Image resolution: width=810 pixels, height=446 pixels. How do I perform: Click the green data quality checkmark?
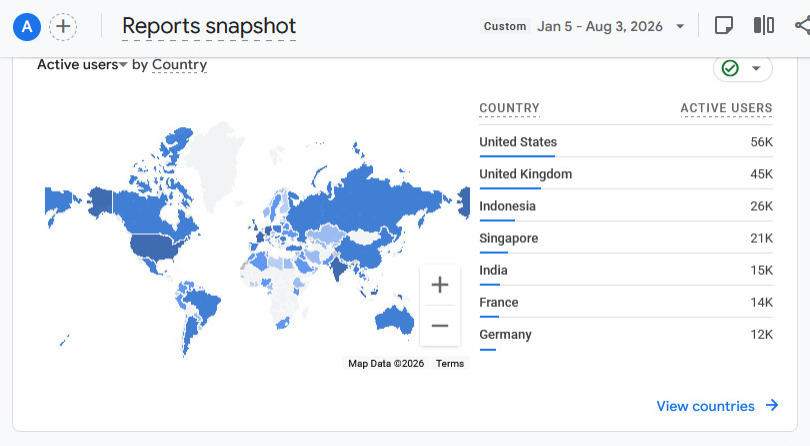point(730,68)
